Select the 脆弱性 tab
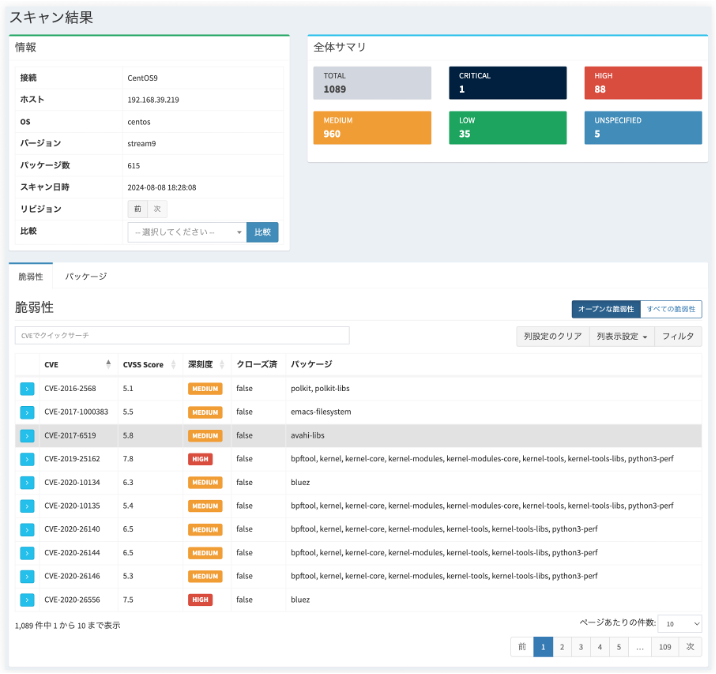Screen dimensions: 716x674 click(x=31, y=276)
